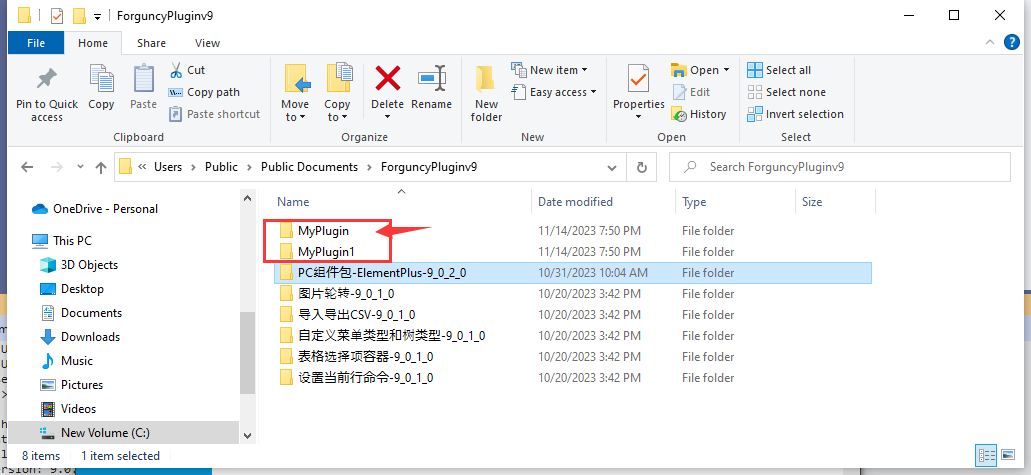Sort by Date modified column header
The width and height of the screenshot is (1031, 475).
tap(575, 202)
